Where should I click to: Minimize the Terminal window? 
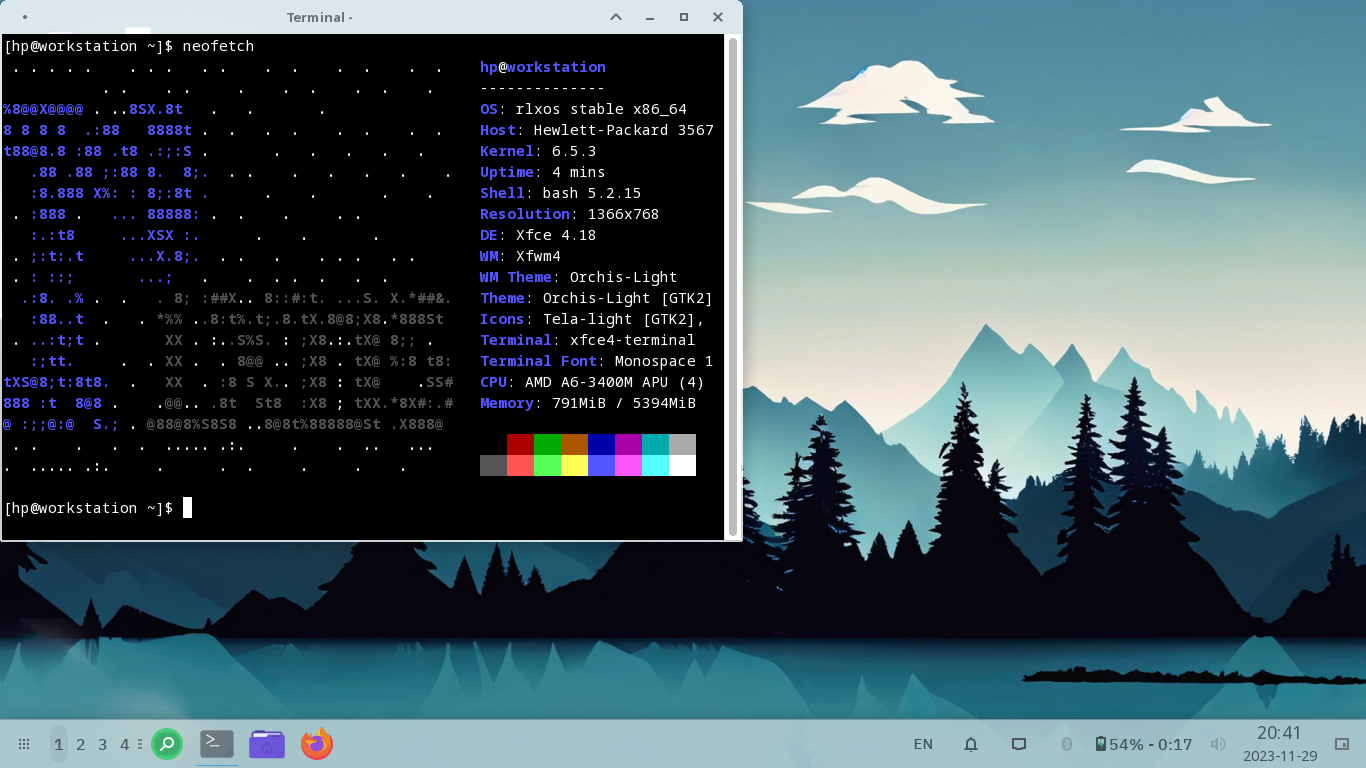pos(650,17)
